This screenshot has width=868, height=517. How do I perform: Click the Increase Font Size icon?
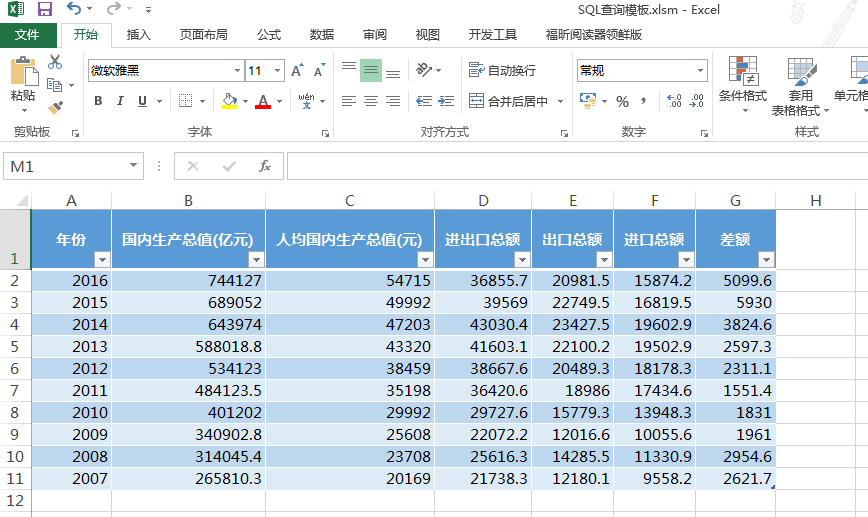tap(297, 70)
